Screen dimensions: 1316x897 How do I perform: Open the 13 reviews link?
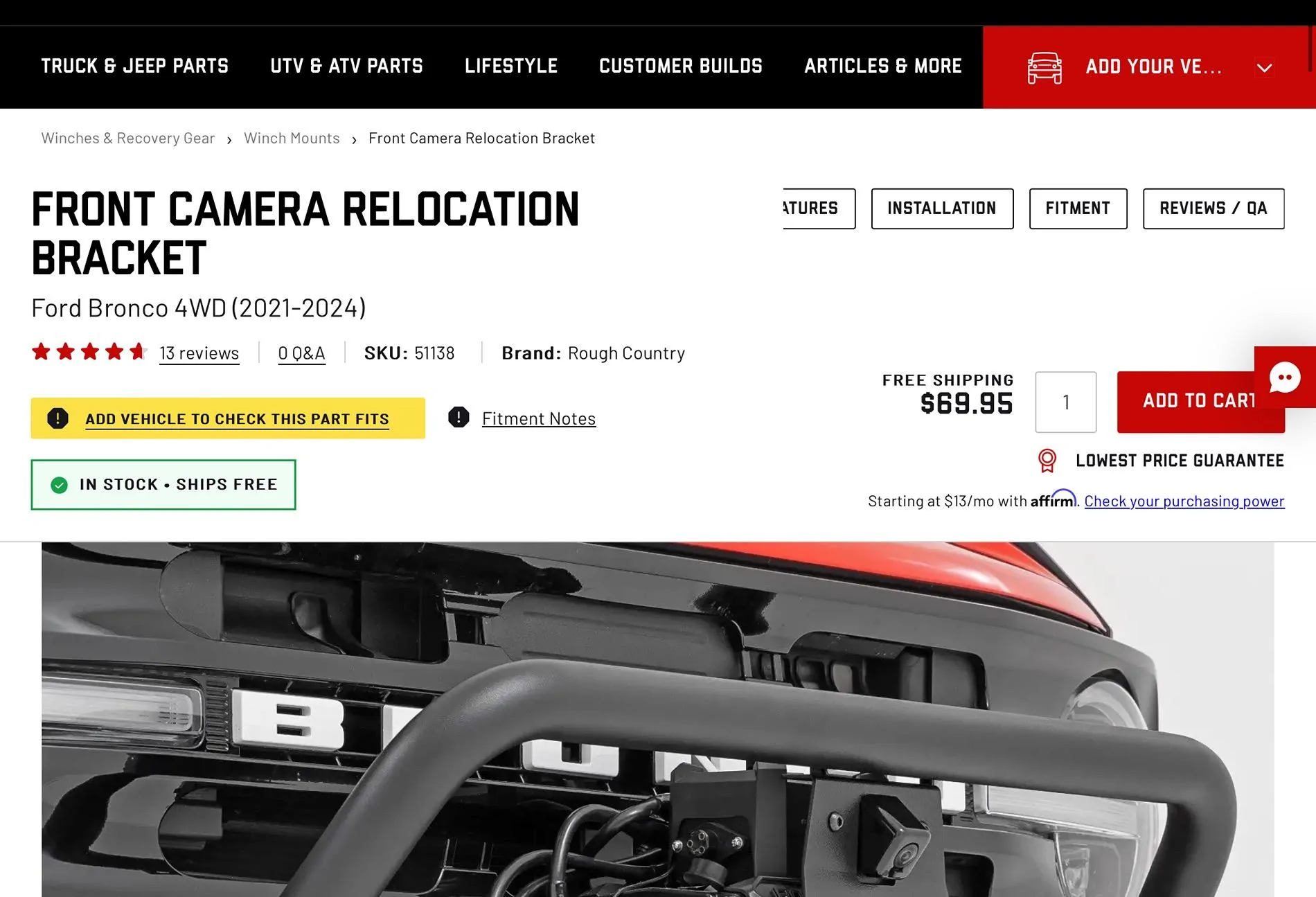pyautogui.click(x=199, y=353)
